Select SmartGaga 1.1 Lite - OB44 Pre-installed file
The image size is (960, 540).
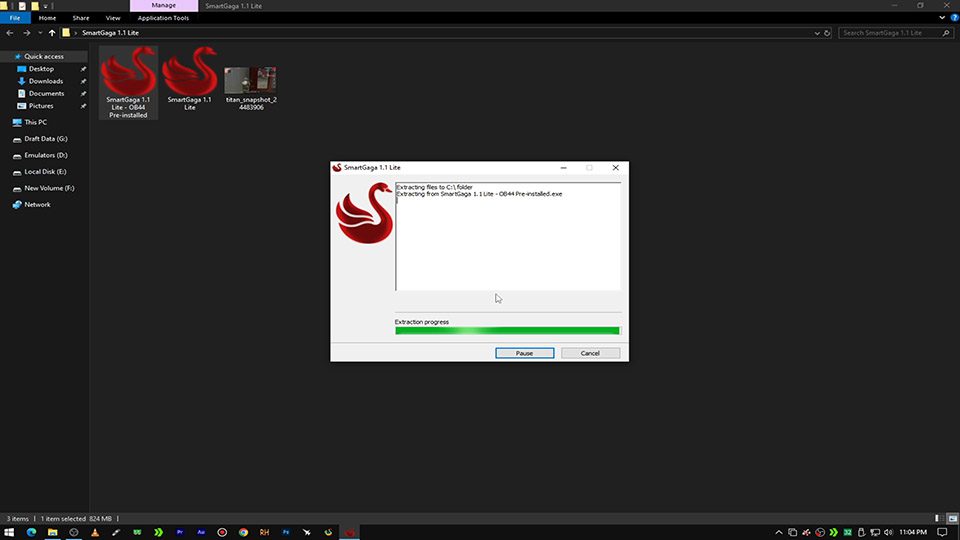coord(128,83)
